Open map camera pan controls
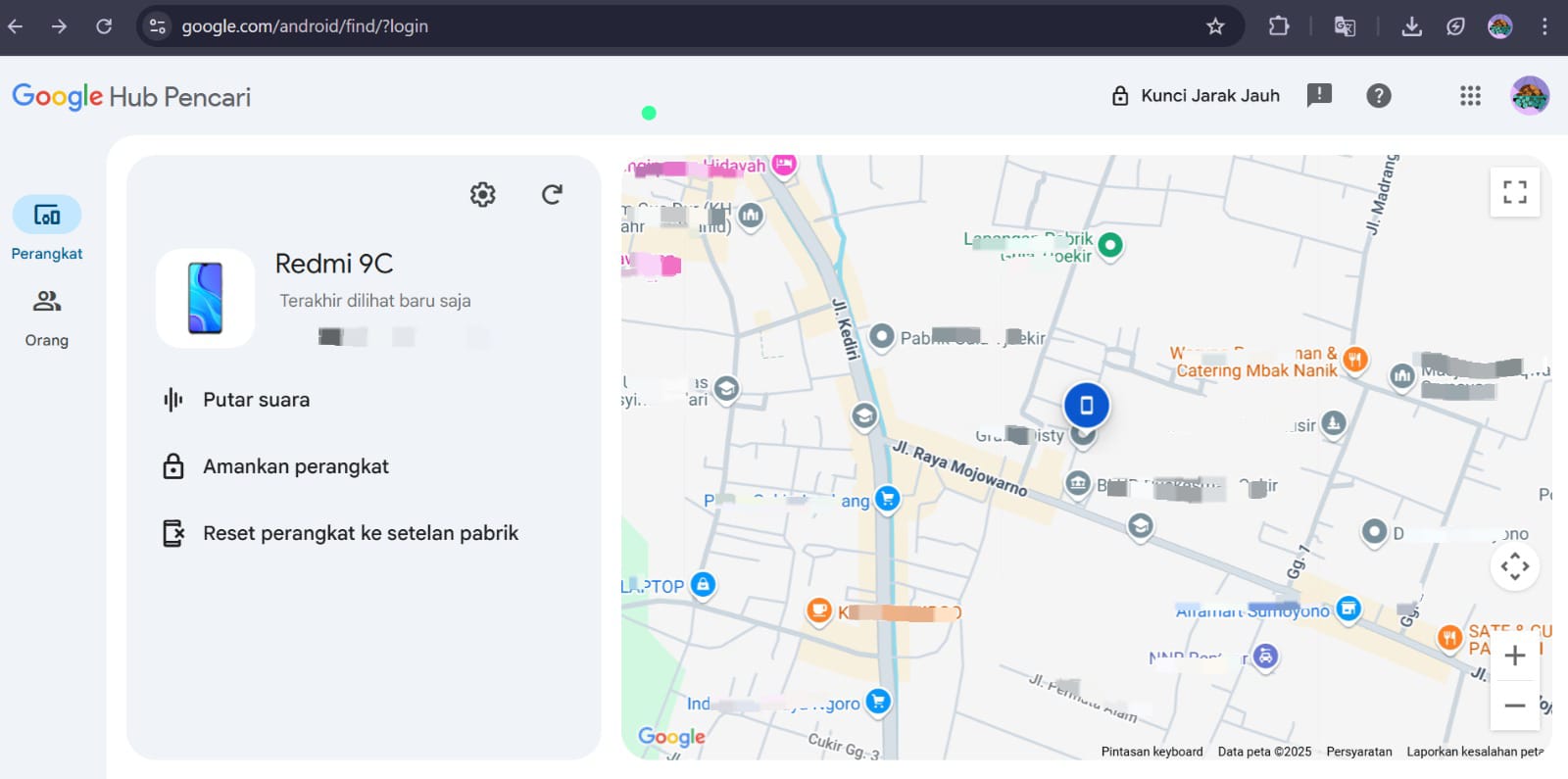 (1514, 566)
